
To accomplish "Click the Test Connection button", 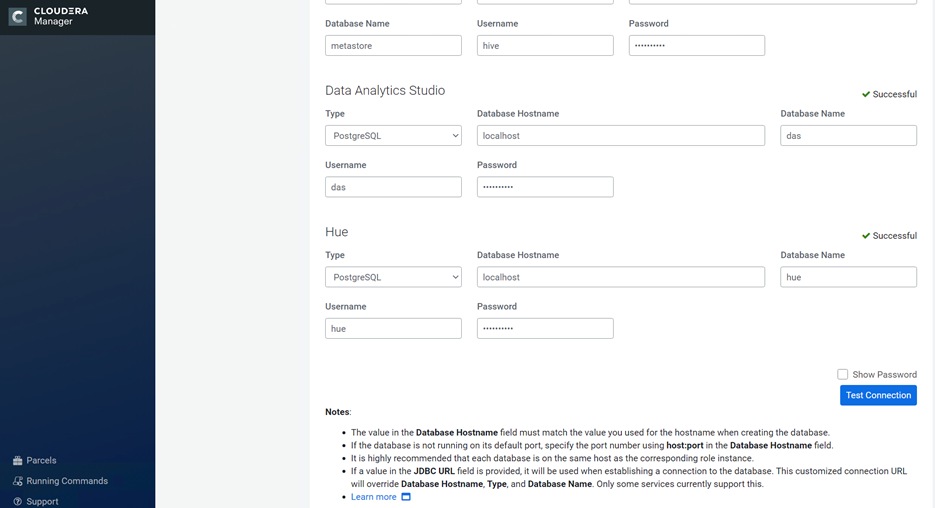I will [878, 395].
